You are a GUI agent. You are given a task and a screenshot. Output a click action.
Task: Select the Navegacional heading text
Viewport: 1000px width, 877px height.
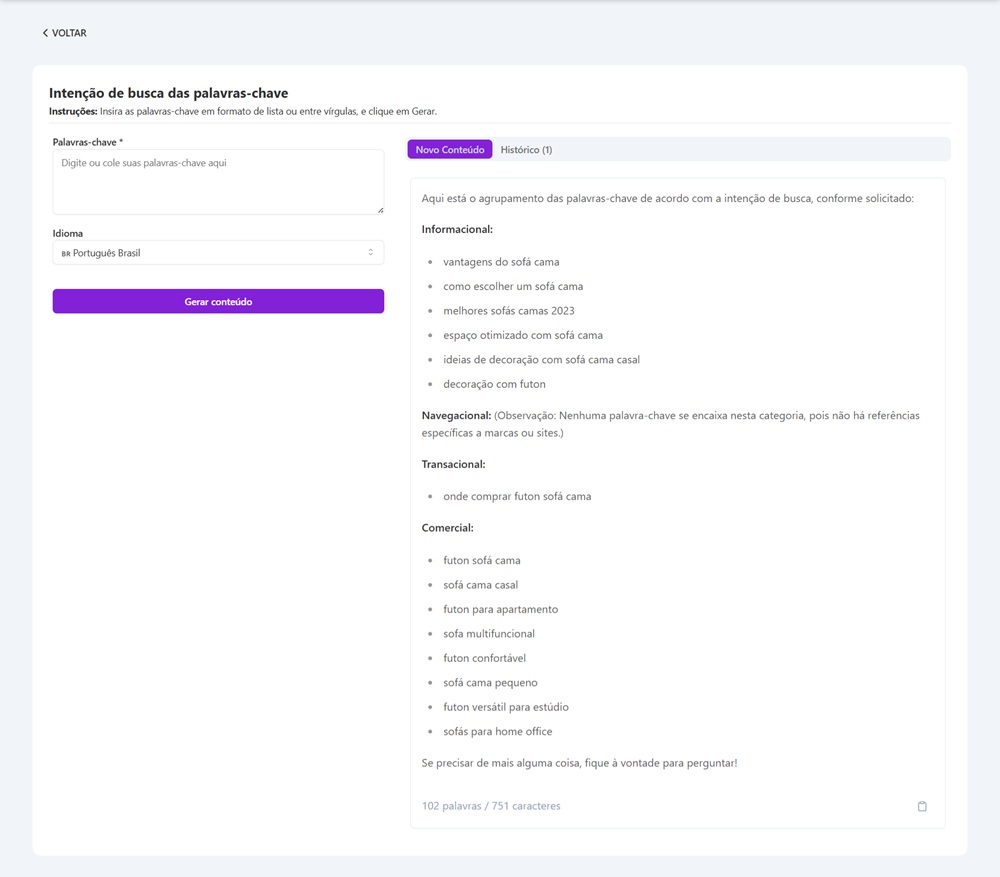coord(455,415)
